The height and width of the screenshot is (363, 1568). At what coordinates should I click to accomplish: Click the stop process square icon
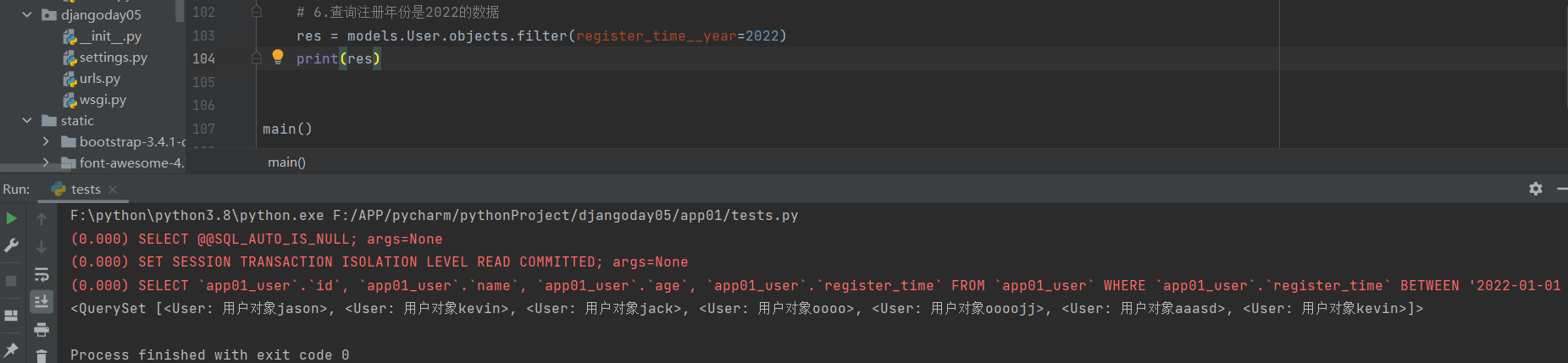point(11,280)
